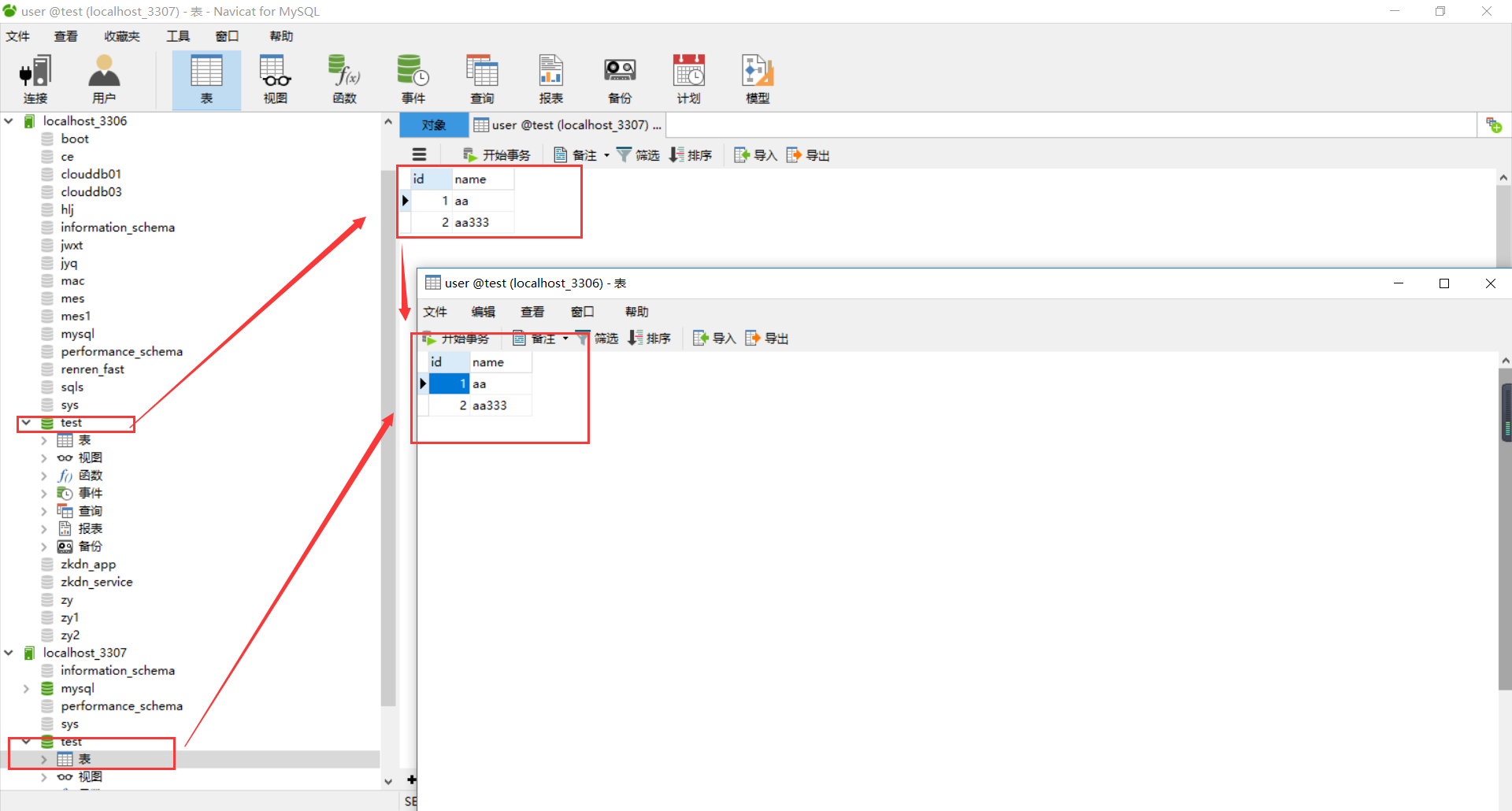Select the mes1 database

coord(76,316)
